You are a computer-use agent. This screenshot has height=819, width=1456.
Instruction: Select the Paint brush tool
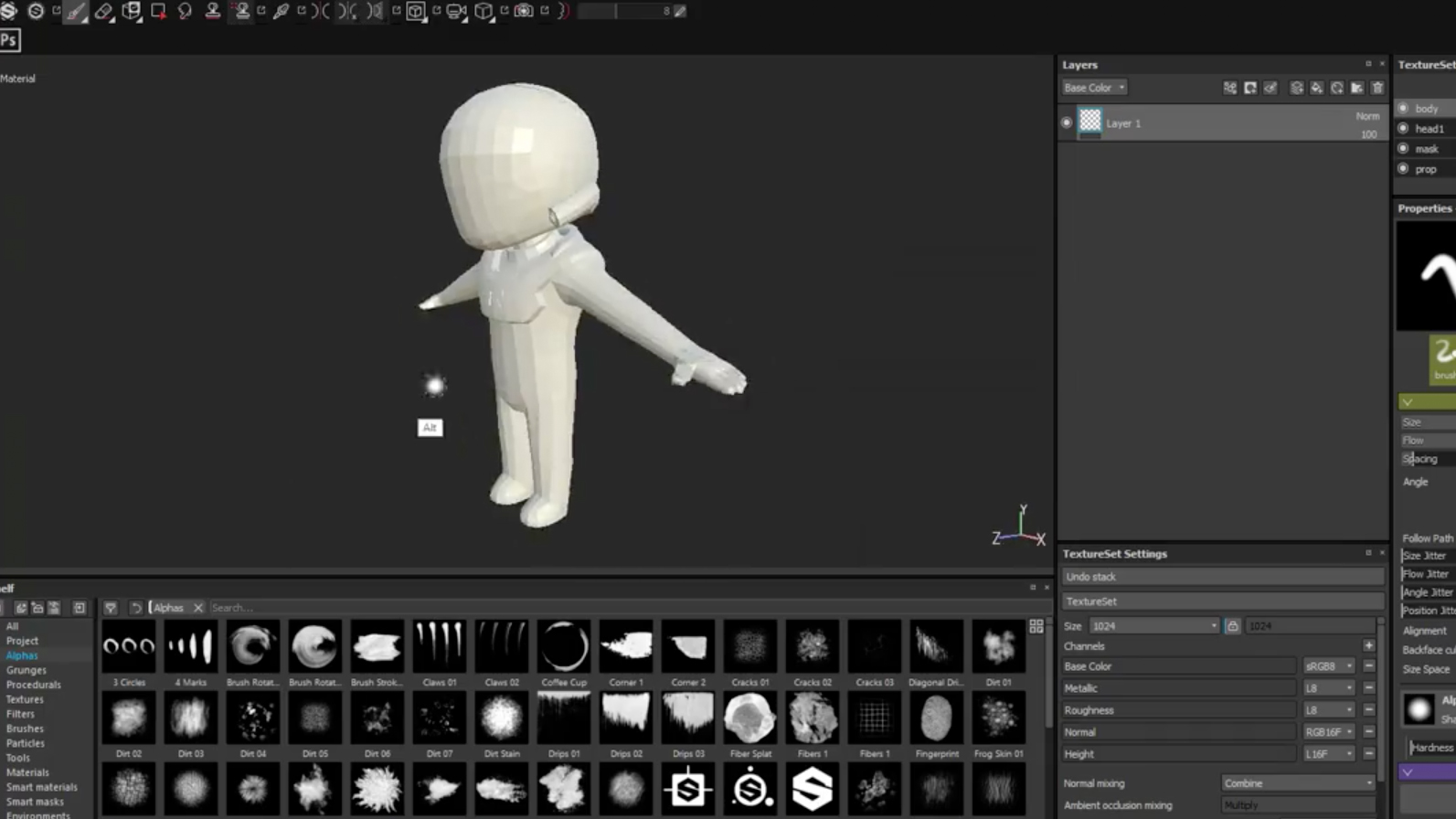tap(75, 11)
